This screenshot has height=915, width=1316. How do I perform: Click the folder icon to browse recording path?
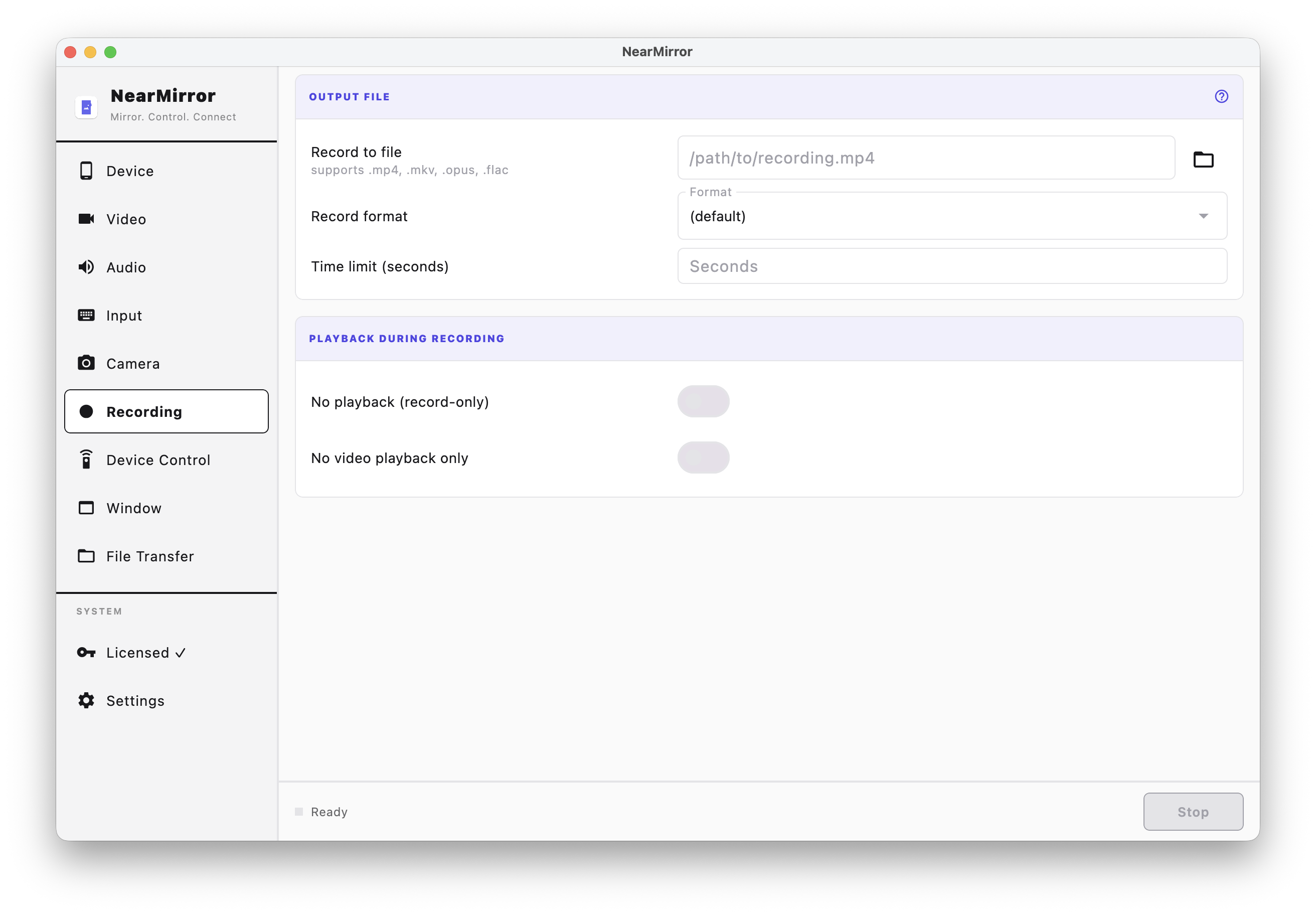click(x=1204, y=160)
